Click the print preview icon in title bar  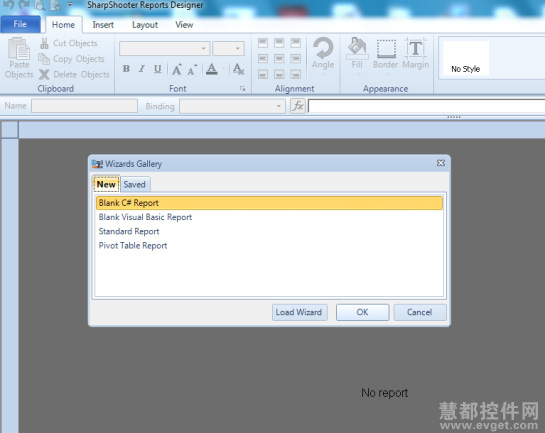click(40, 5)
